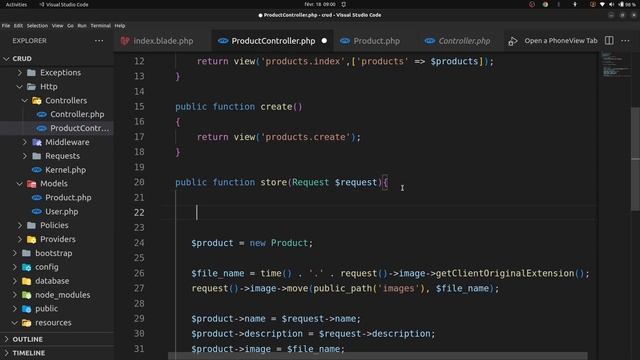
Task: Switch to the index.blade.php tab
Action: 163,41
